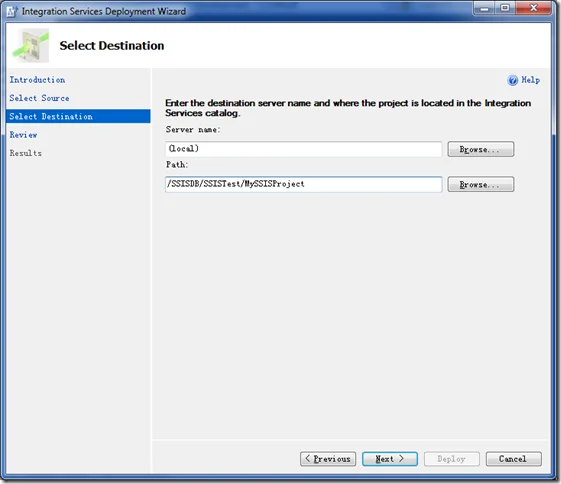Image resolution: width=561 pixels, height=484 pixels.
Task: Click the blue Help question mark icon
Action: click(512, 80)
